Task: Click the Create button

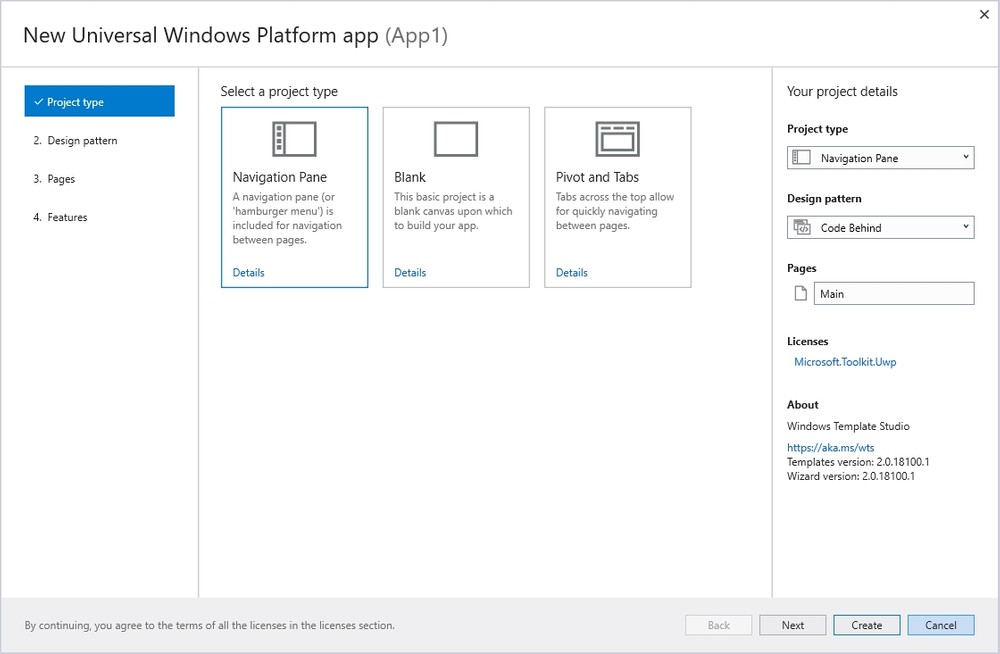Action: tap(867, 625)
